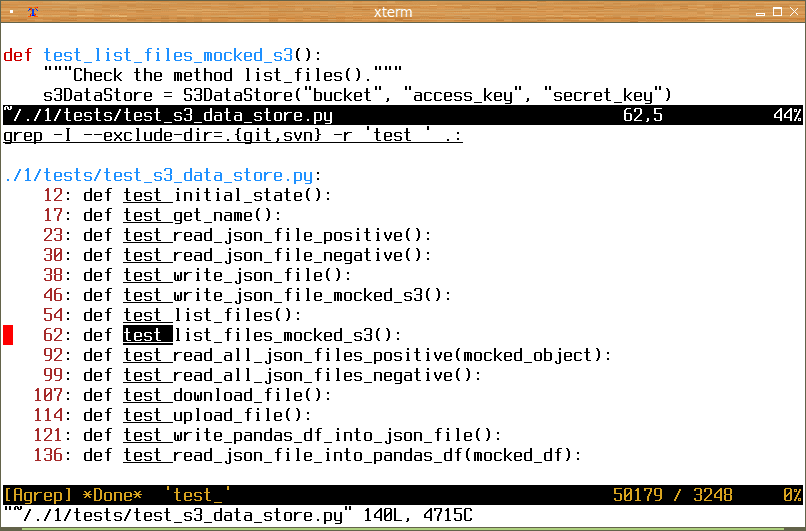This screenshot has width=806, height=531.
Task: Click the [Agrep] *Done* status label
Action: (x=72, y=496)
